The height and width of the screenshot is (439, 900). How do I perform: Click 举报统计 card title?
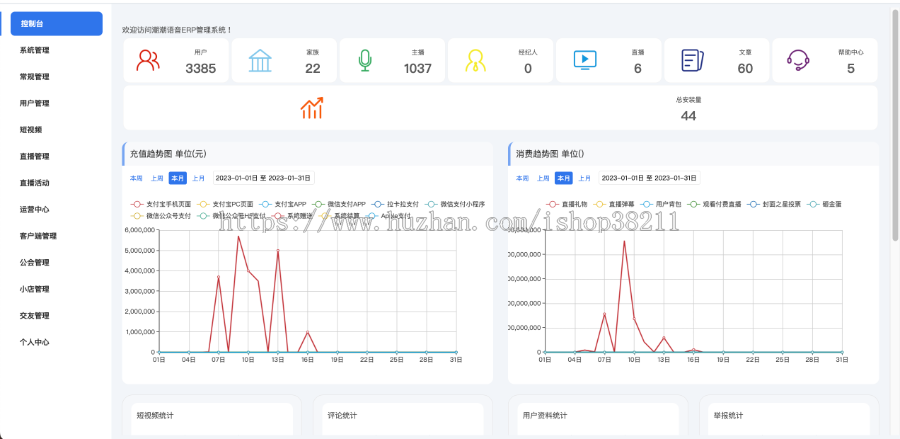pyautogui.click(x=728, y=415)
